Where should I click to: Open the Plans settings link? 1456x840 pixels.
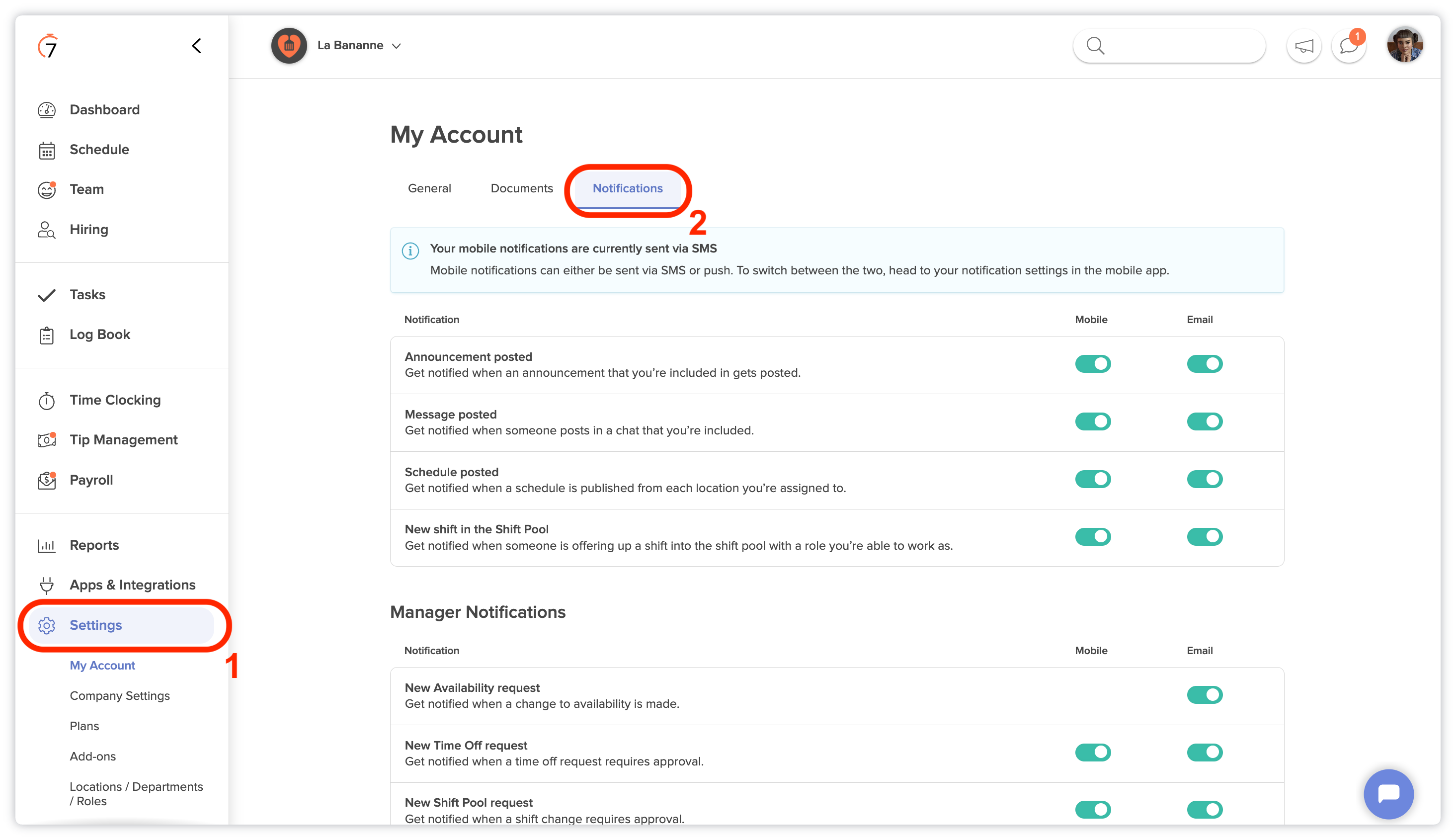tap(84, 726)
